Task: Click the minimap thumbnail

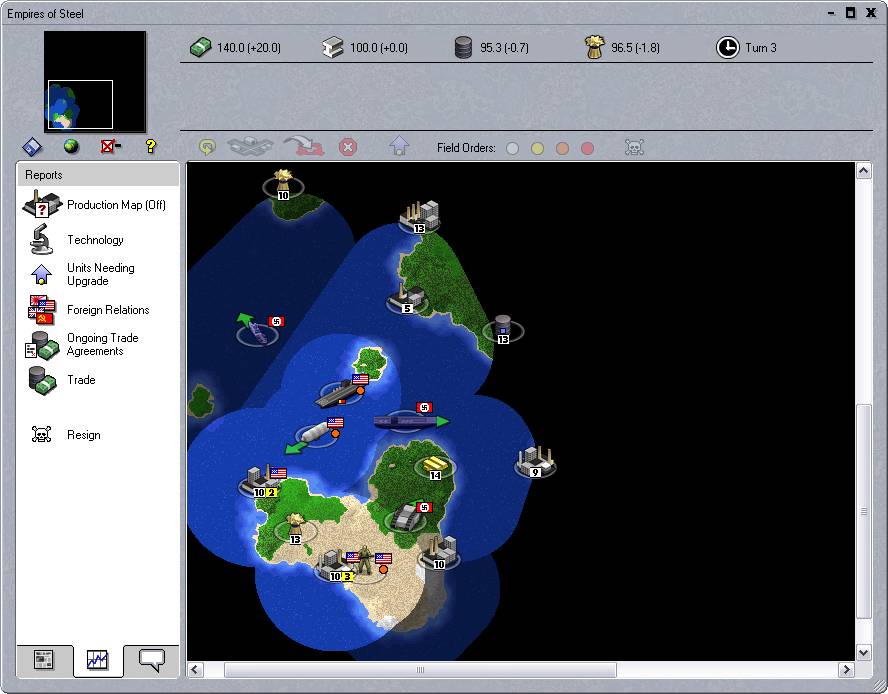Action: [x=95, y=81]
